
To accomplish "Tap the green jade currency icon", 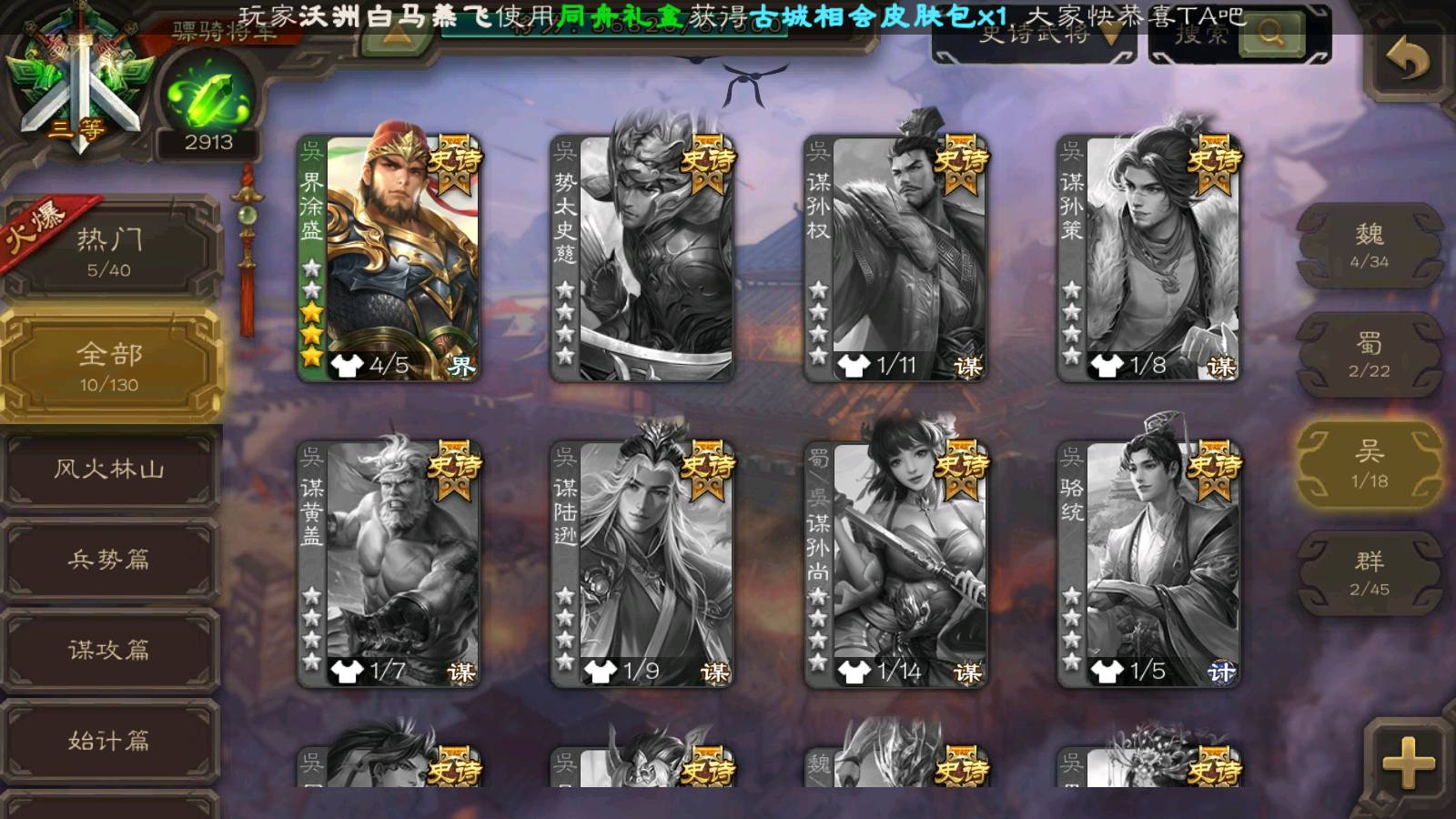I will click(x=207, y=93).
